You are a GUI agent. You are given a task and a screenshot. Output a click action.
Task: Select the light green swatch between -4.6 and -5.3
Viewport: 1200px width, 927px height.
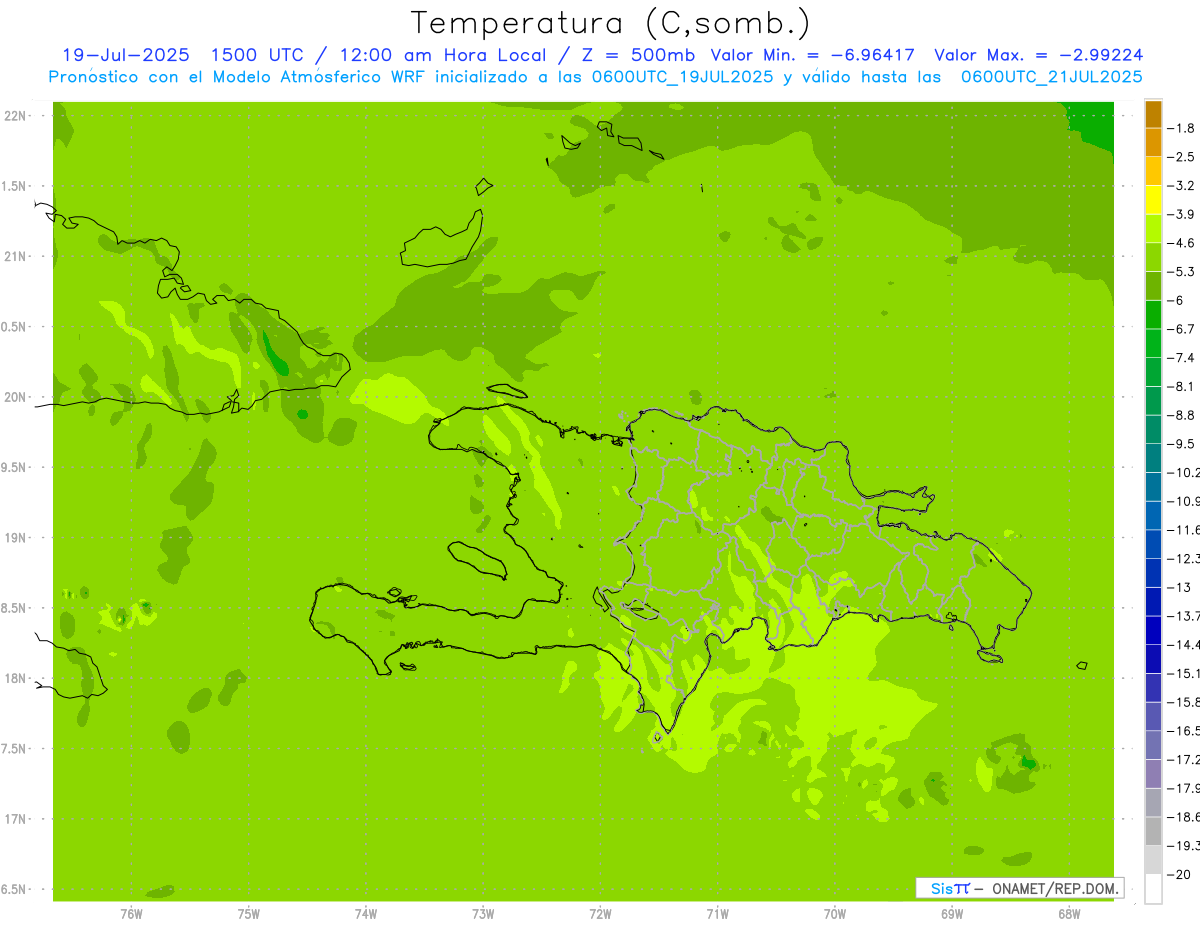(x=1153, y=258)
